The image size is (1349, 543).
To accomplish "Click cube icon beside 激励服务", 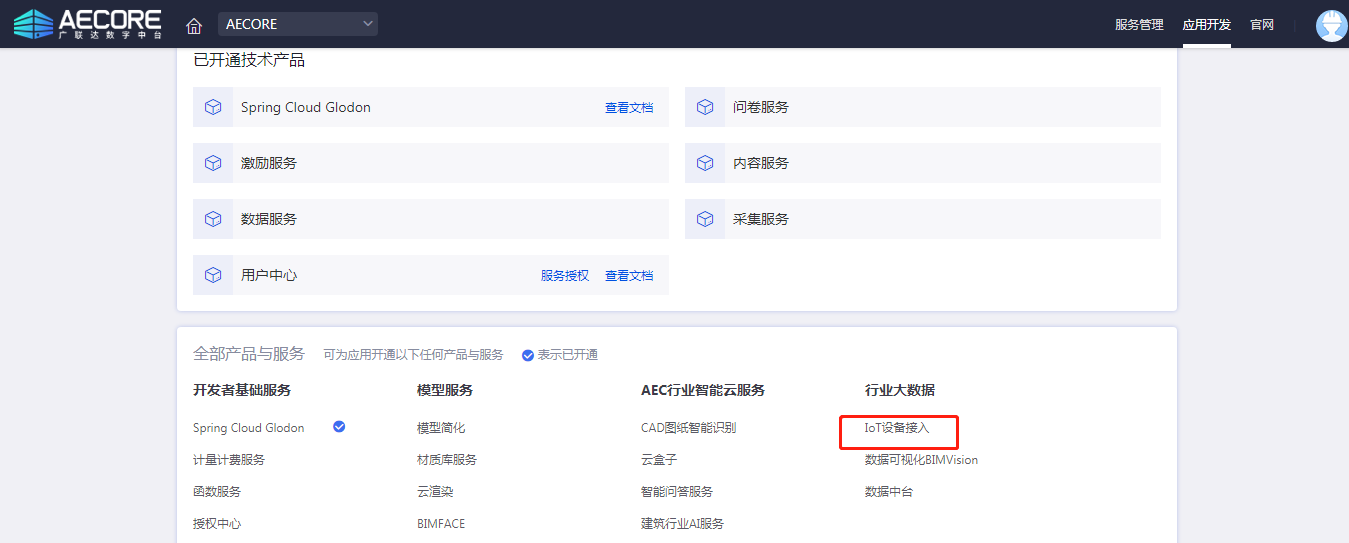I will click(213, 163).
